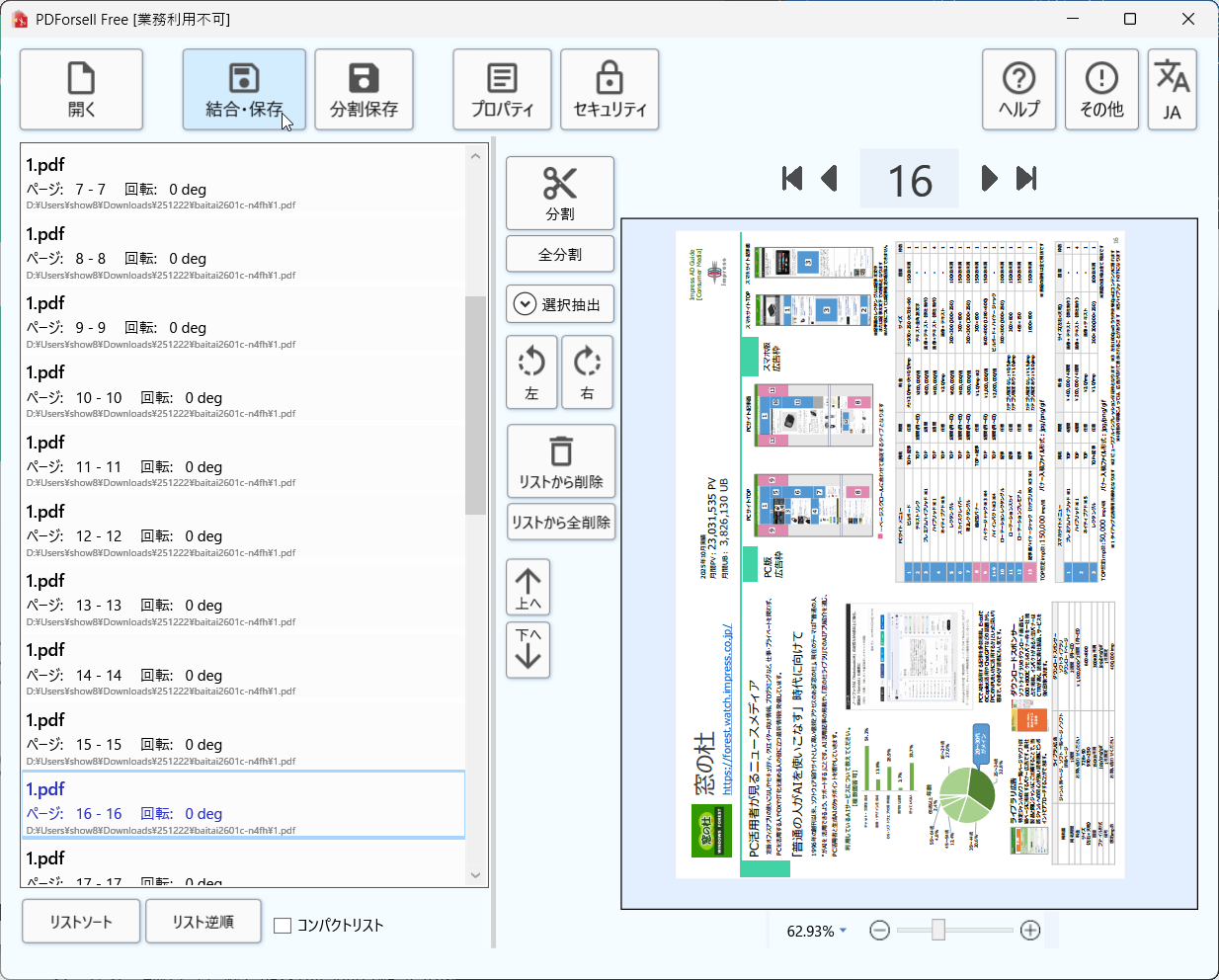Image resolution: width=1219 pixels, height=980 pixels.
Task: Move selected entry up with 上へ arrow
Action: pyautogui.click(x=528, y=587)
